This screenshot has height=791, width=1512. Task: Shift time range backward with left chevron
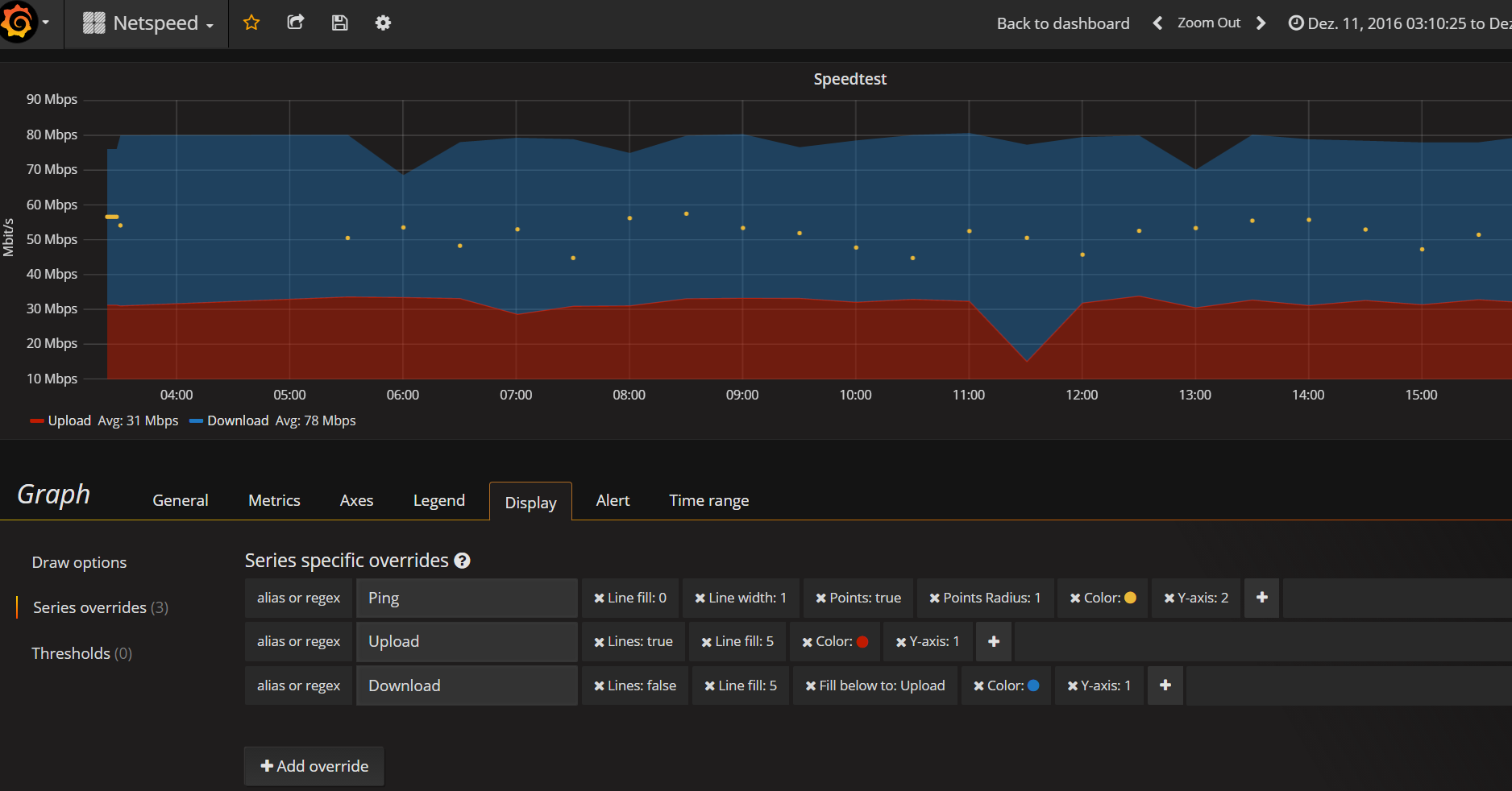(x=1157, y=23)
